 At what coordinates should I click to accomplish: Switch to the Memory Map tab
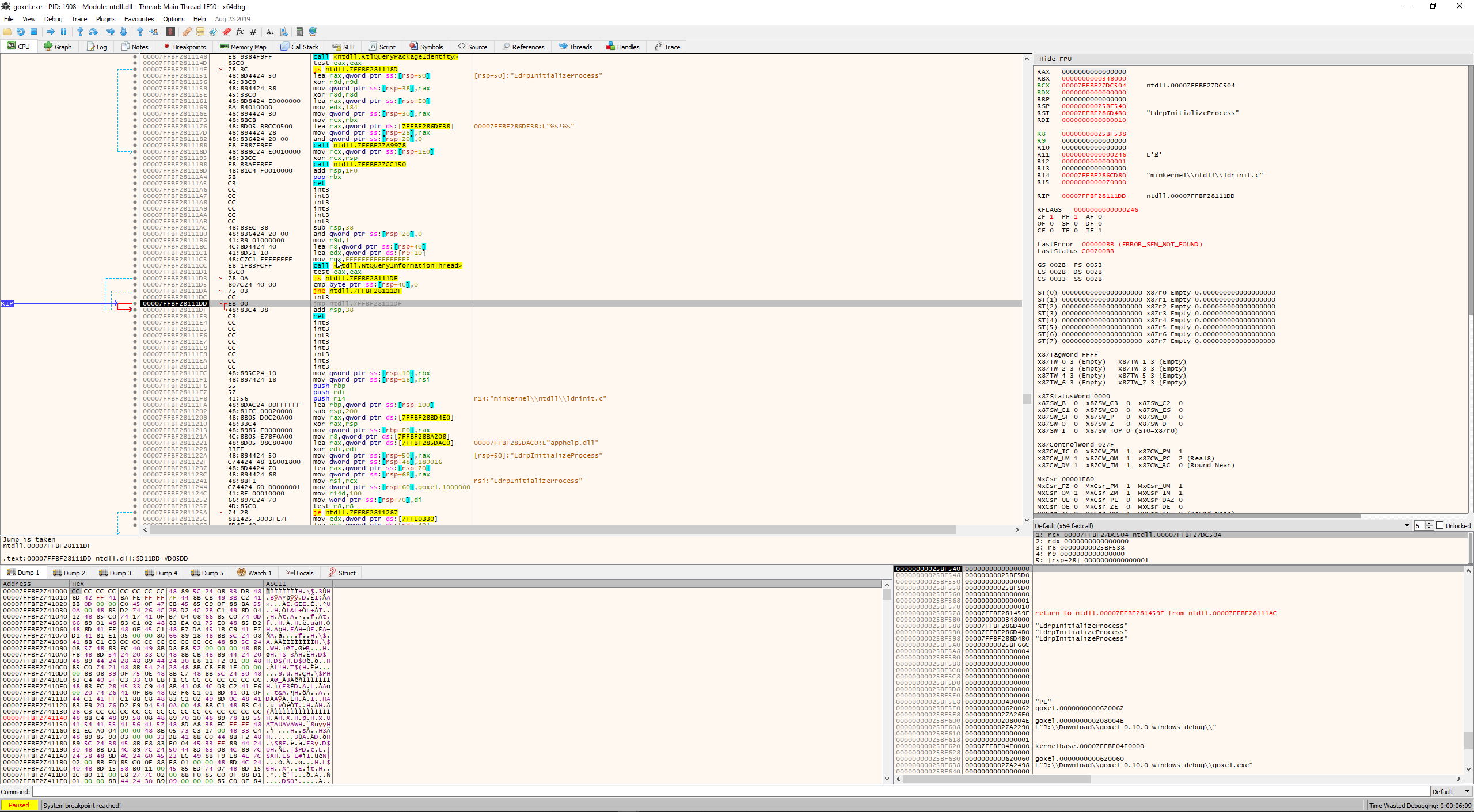243,47
